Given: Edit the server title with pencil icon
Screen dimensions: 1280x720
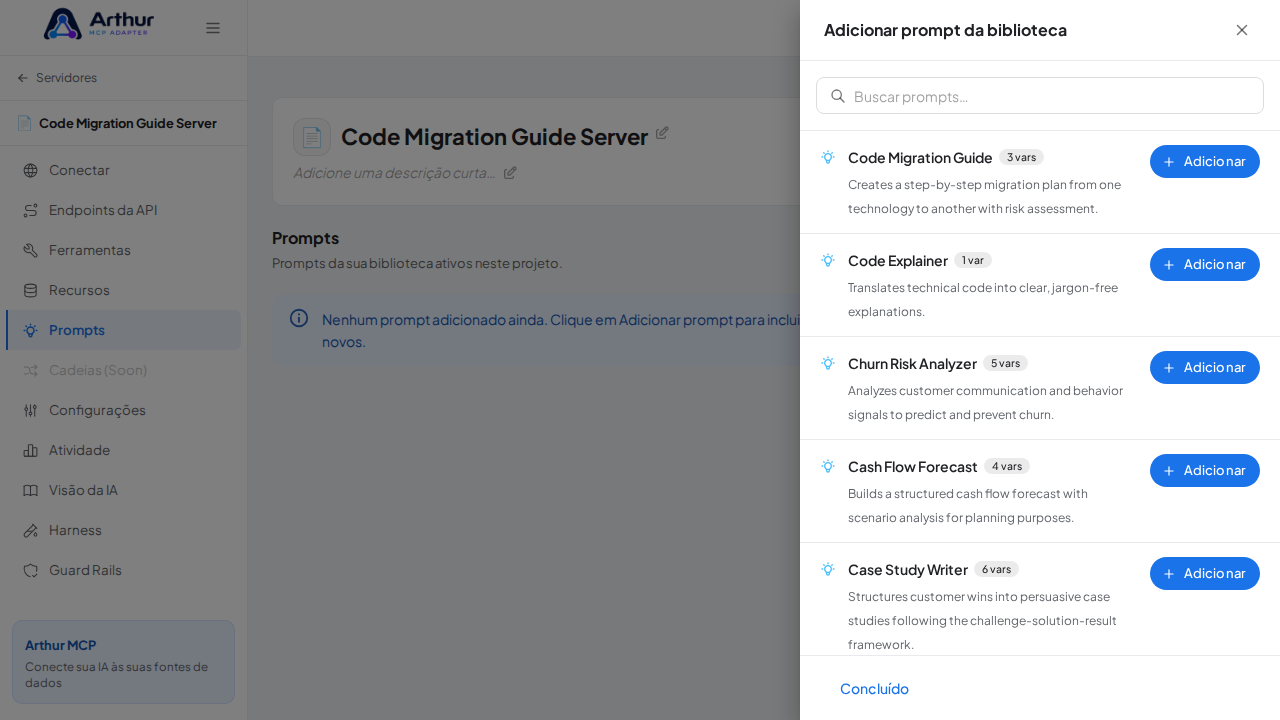Looking at the screenshot, I should pos(662,132).
